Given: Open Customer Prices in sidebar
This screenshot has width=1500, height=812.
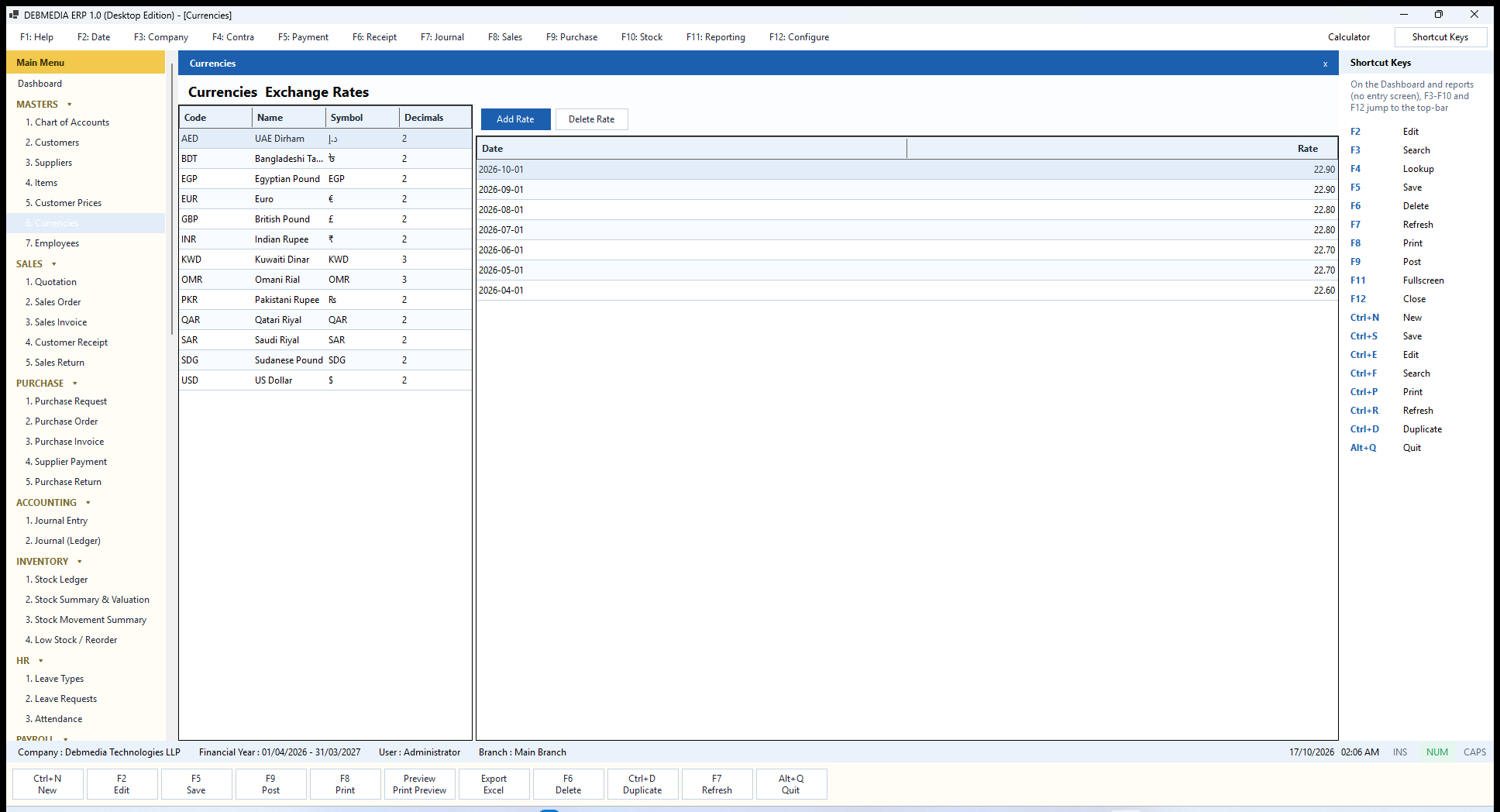Looking at the screenshot, I should 64,203.
